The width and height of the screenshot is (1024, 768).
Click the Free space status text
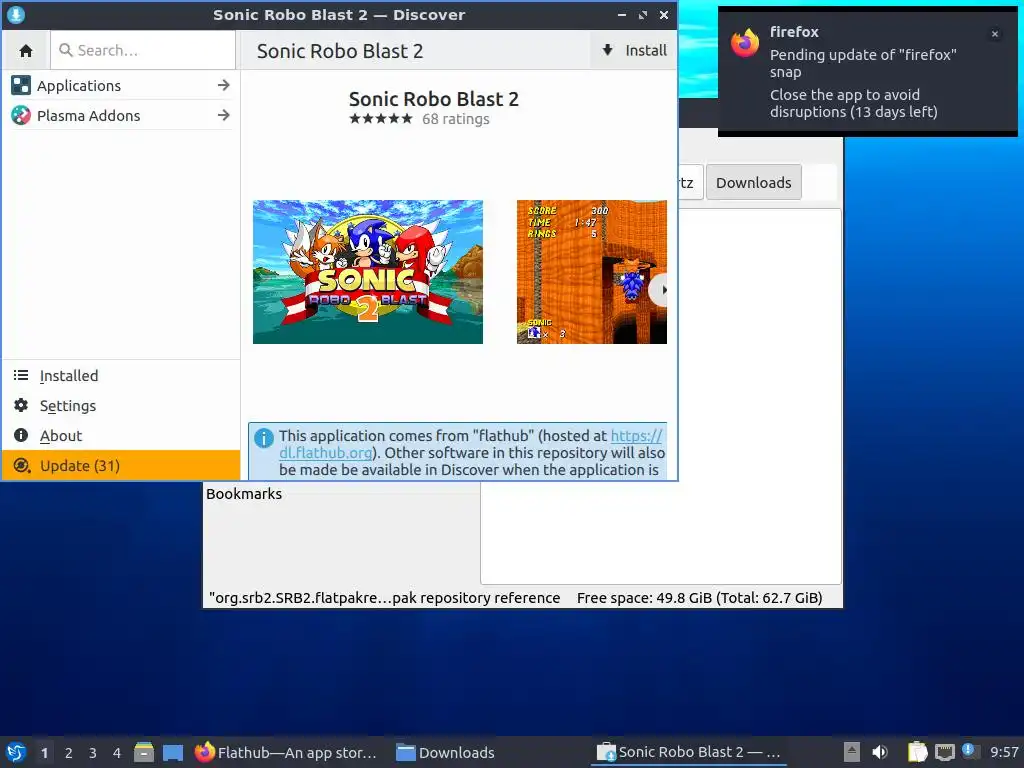coord(699,598)
